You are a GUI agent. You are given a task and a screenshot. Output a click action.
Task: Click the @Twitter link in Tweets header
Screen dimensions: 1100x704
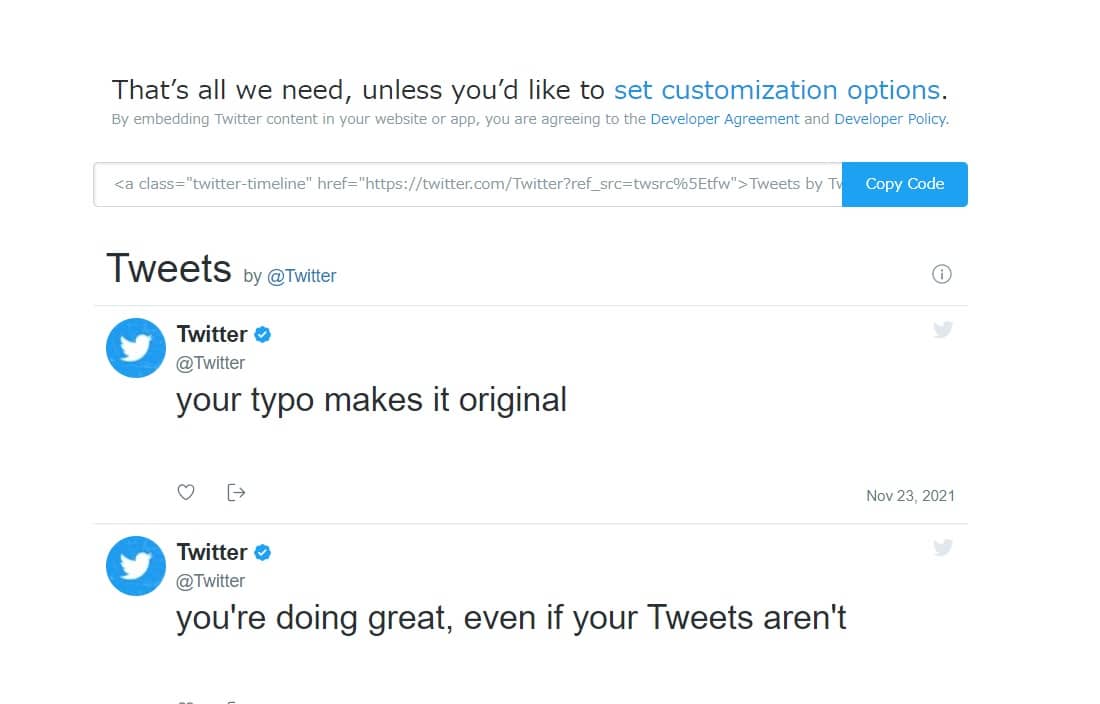tap(302, 276)
